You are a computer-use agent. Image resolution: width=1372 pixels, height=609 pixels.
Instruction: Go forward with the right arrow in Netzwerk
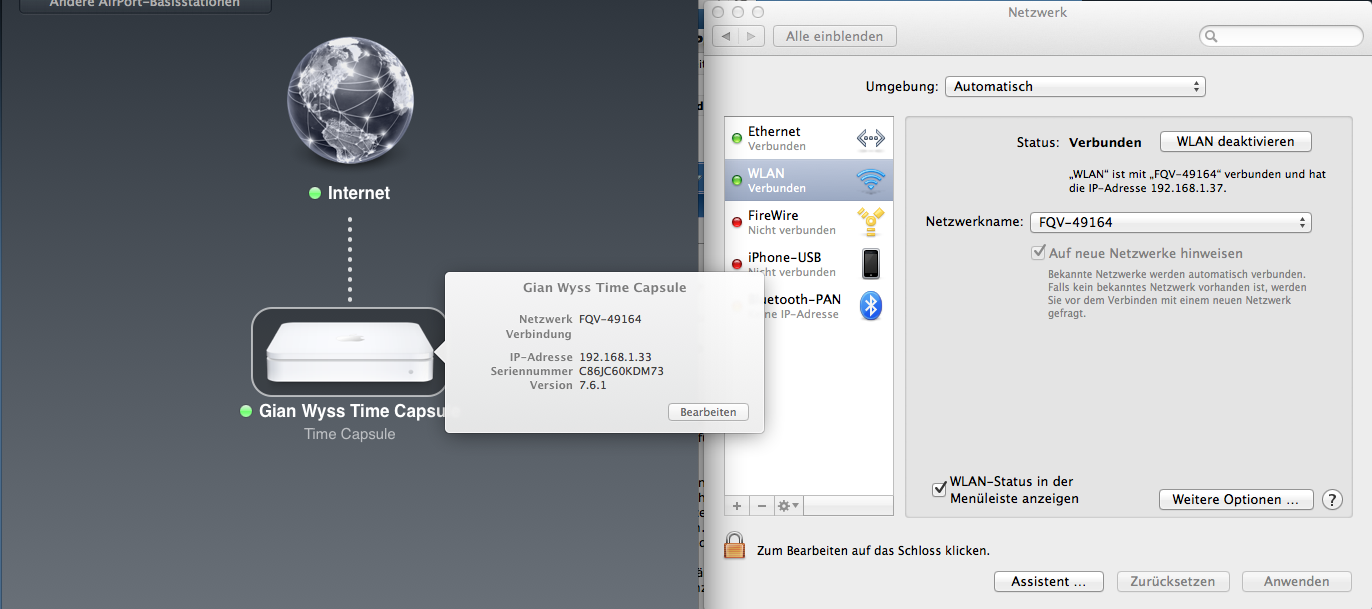753,36
